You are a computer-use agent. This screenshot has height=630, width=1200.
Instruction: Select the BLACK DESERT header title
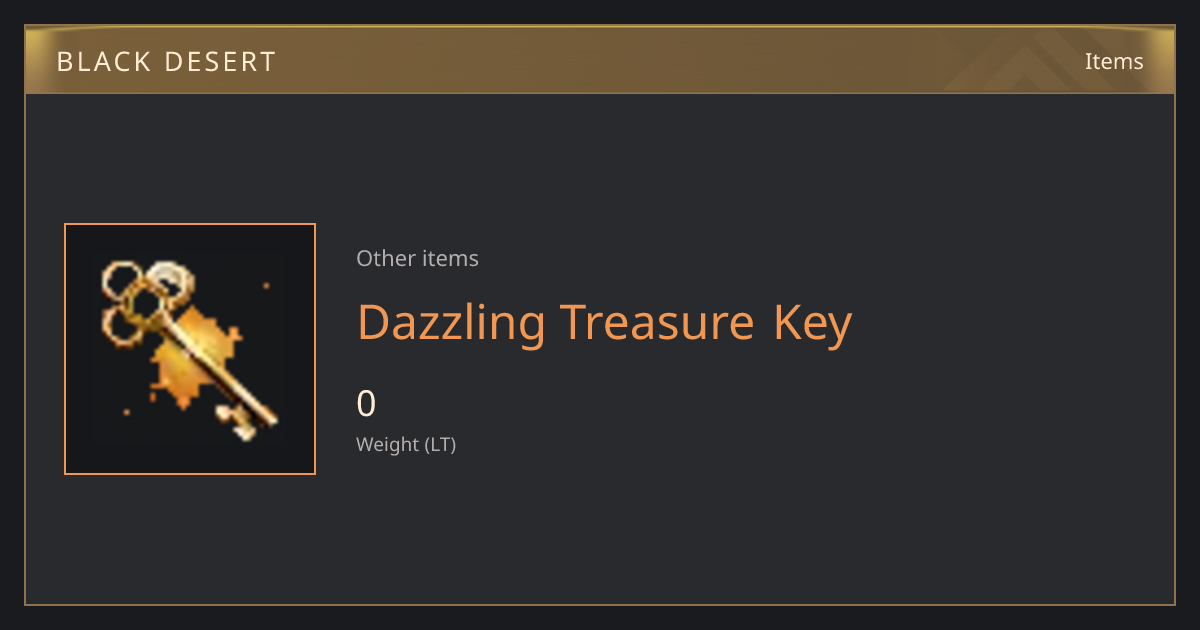click(x=166, y=62)
